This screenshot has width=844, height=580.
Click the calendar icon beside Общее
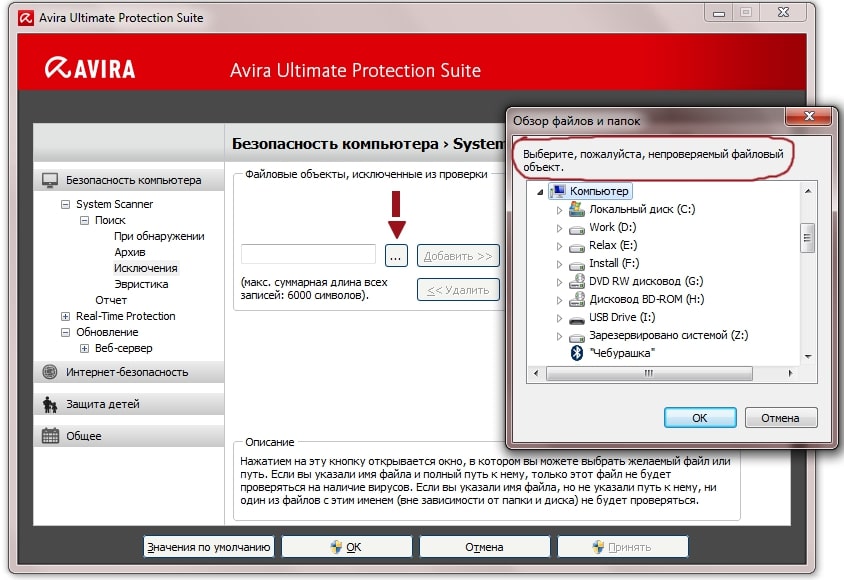[x=50, y=436]
